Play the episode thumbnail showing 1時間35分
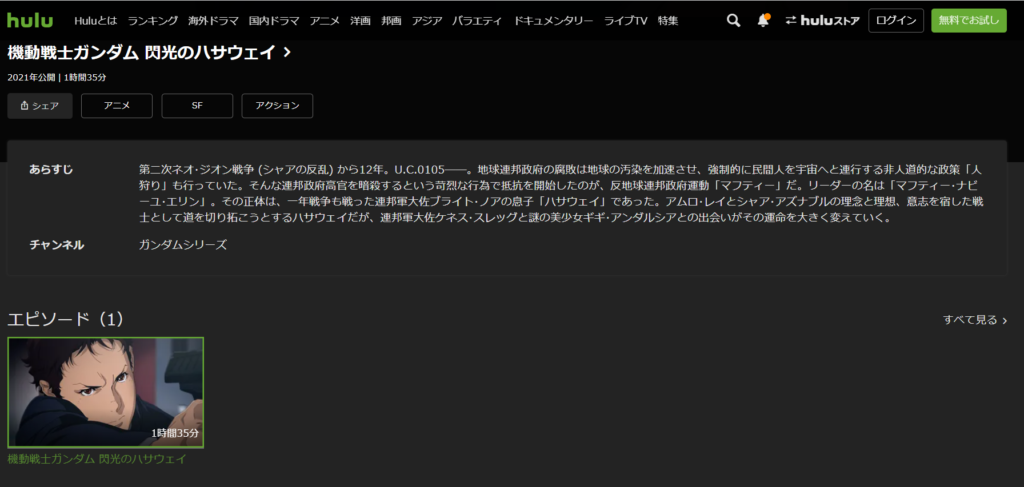This screenshot has width=1024, height=487. pyautogui.click(x=105, y=392)
